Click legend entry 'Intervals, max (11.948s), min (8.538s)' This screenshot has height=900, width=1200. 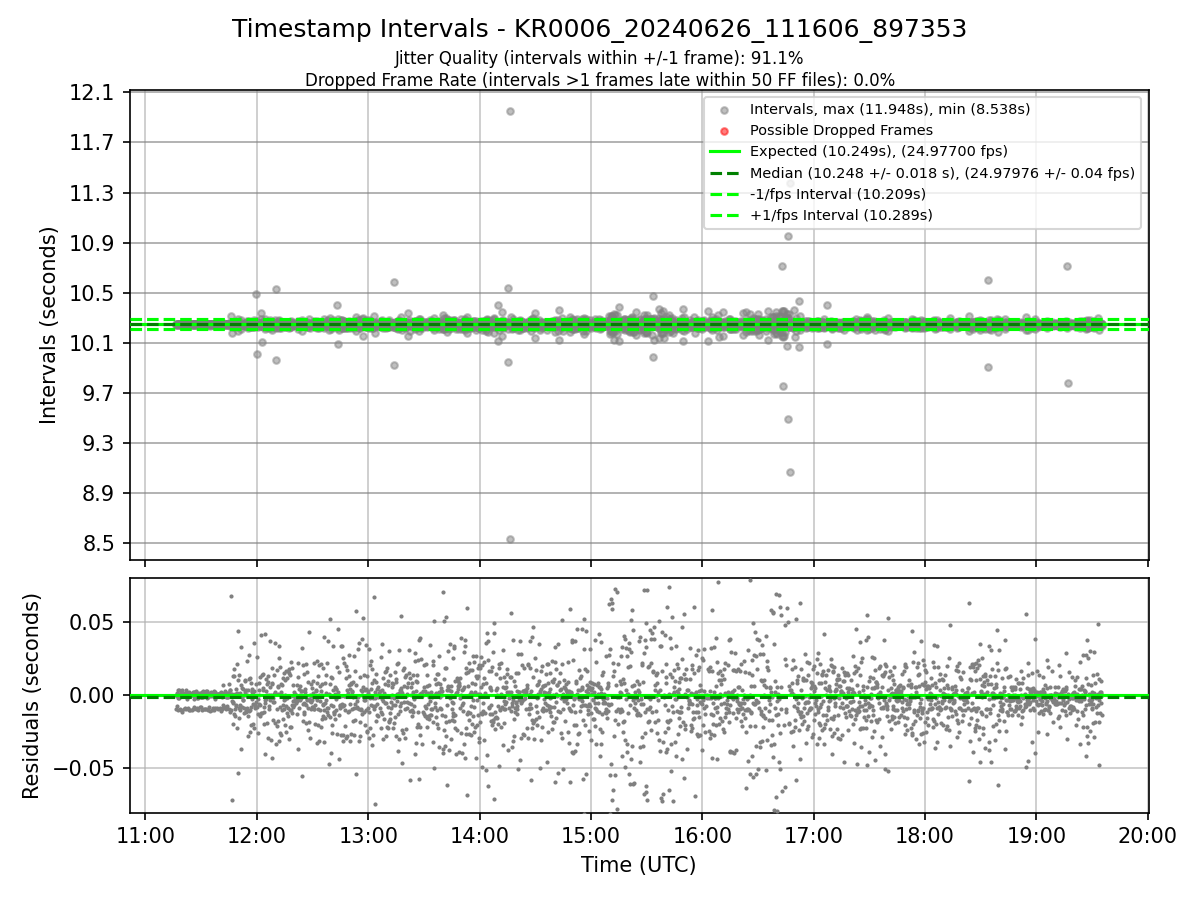(890, 108)
